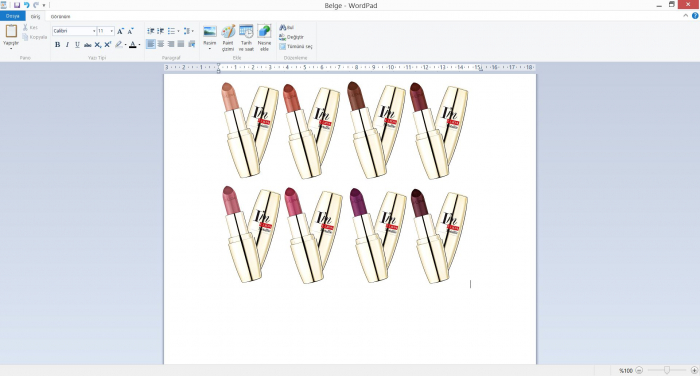This screenshot has width=700, height=376.
Task: Click the increase indent icon
Action: [x=160, y=31]
